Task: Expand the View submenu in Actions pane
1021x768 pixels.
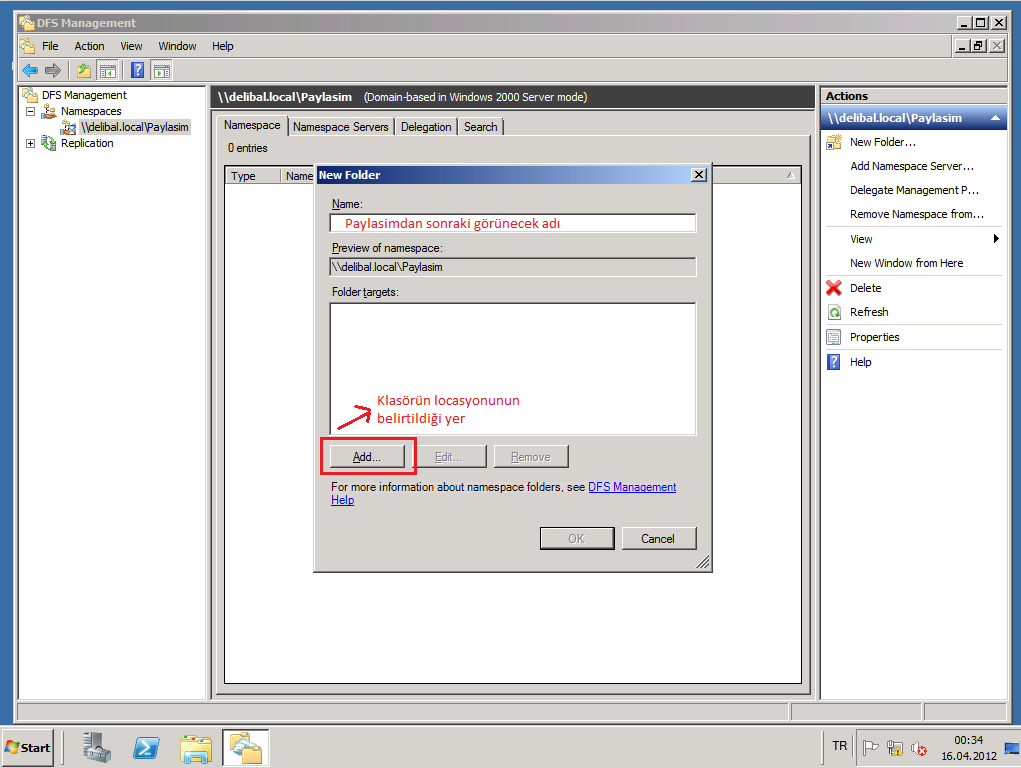Action: coord(996,239)
